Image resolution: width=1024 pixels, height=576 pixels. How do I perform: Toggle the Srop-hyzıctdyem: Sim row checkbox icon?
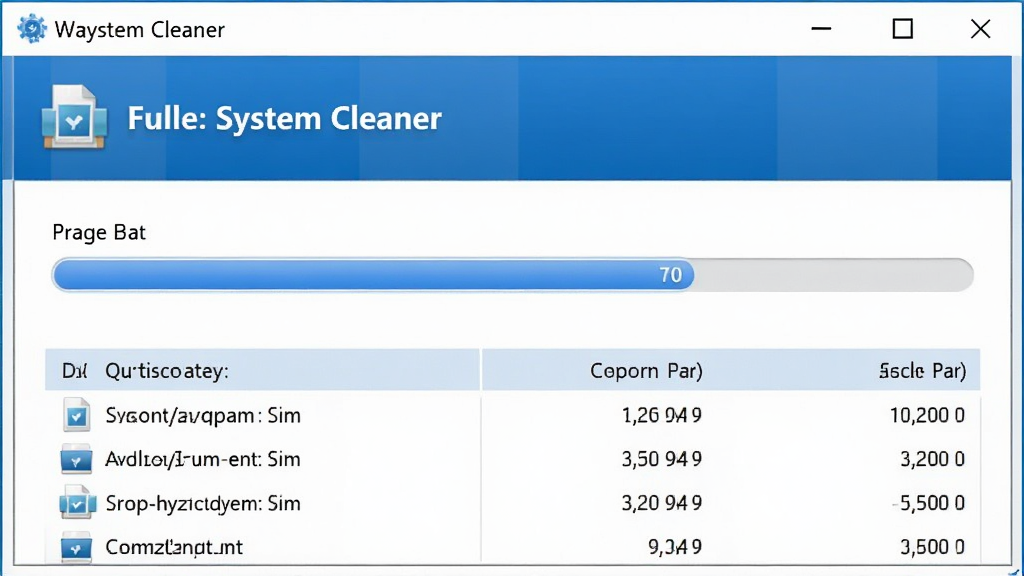click(77, 503)
